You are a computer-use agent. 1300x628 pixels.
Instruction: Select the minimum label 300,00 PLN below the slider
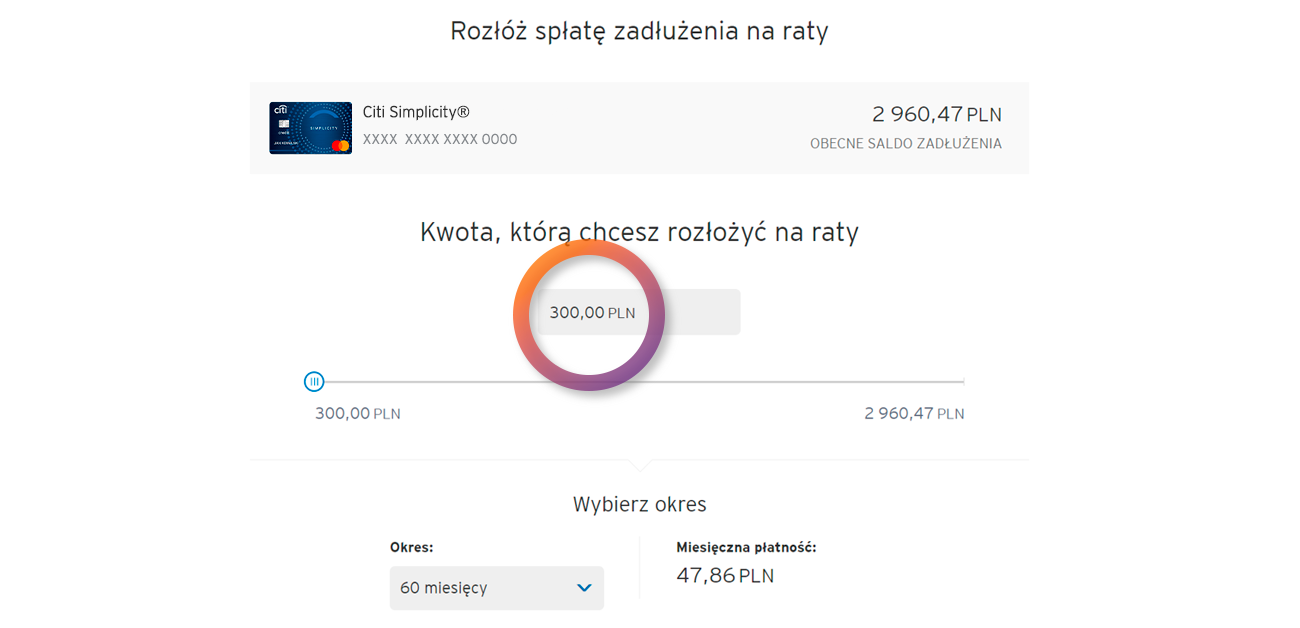[x=357, y=413]
